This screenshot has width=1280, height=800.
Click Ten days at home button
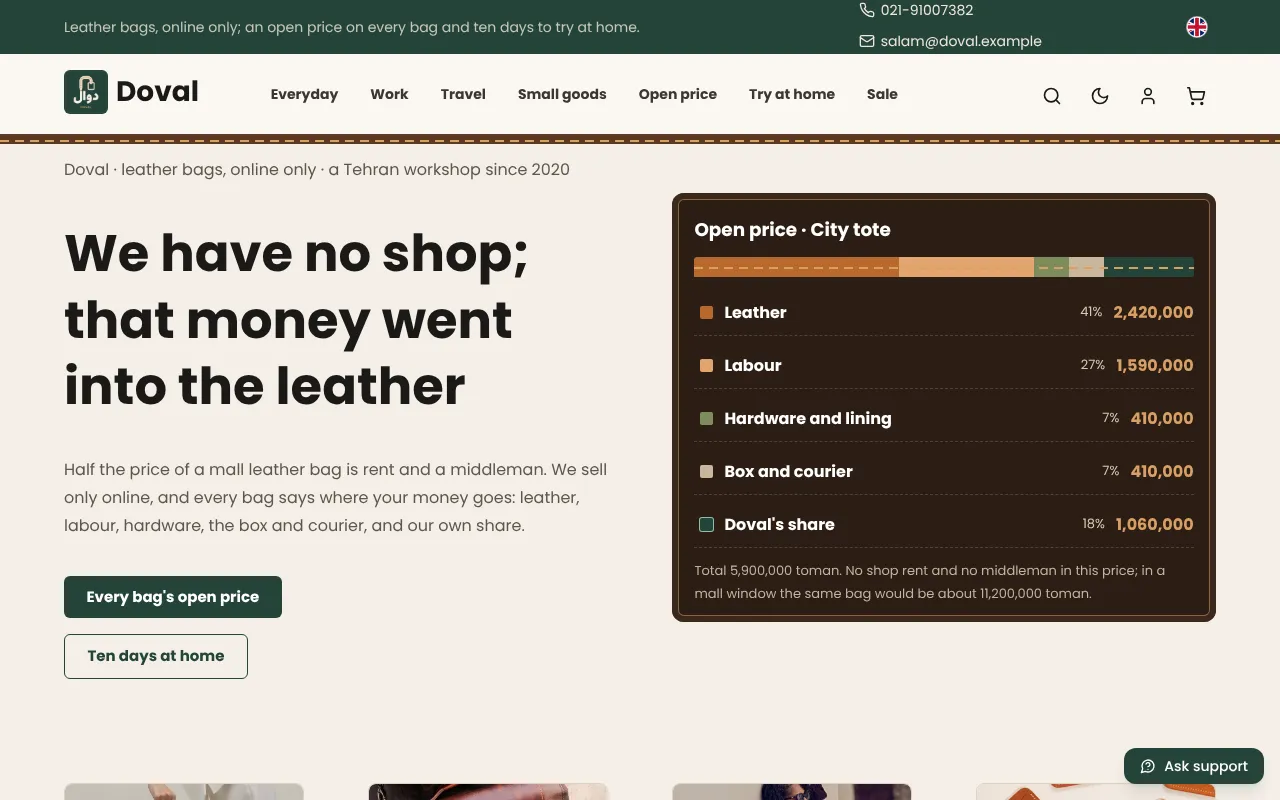click(x=156, y=656)
